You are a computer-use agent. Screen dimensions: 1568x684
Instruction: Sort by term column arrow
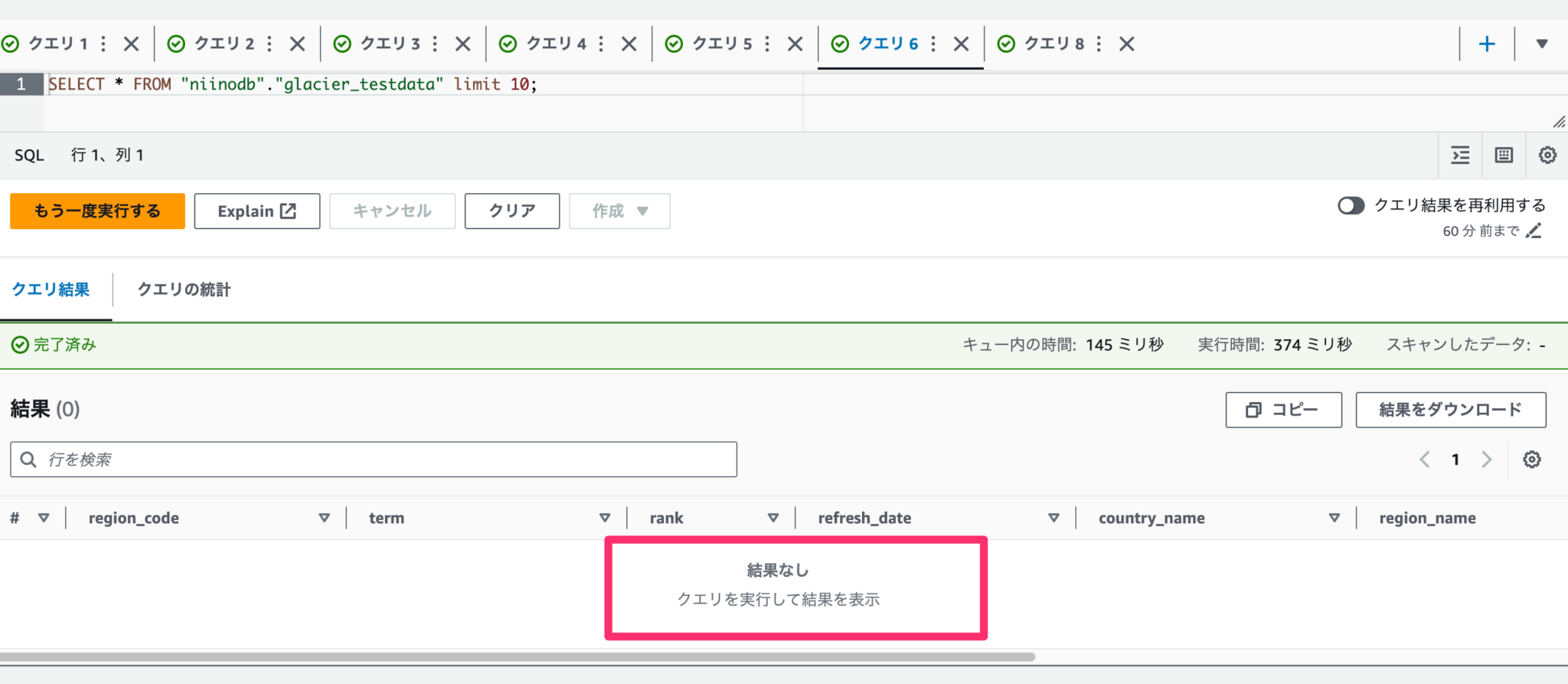pyautogui.click(x=605, y=518)
